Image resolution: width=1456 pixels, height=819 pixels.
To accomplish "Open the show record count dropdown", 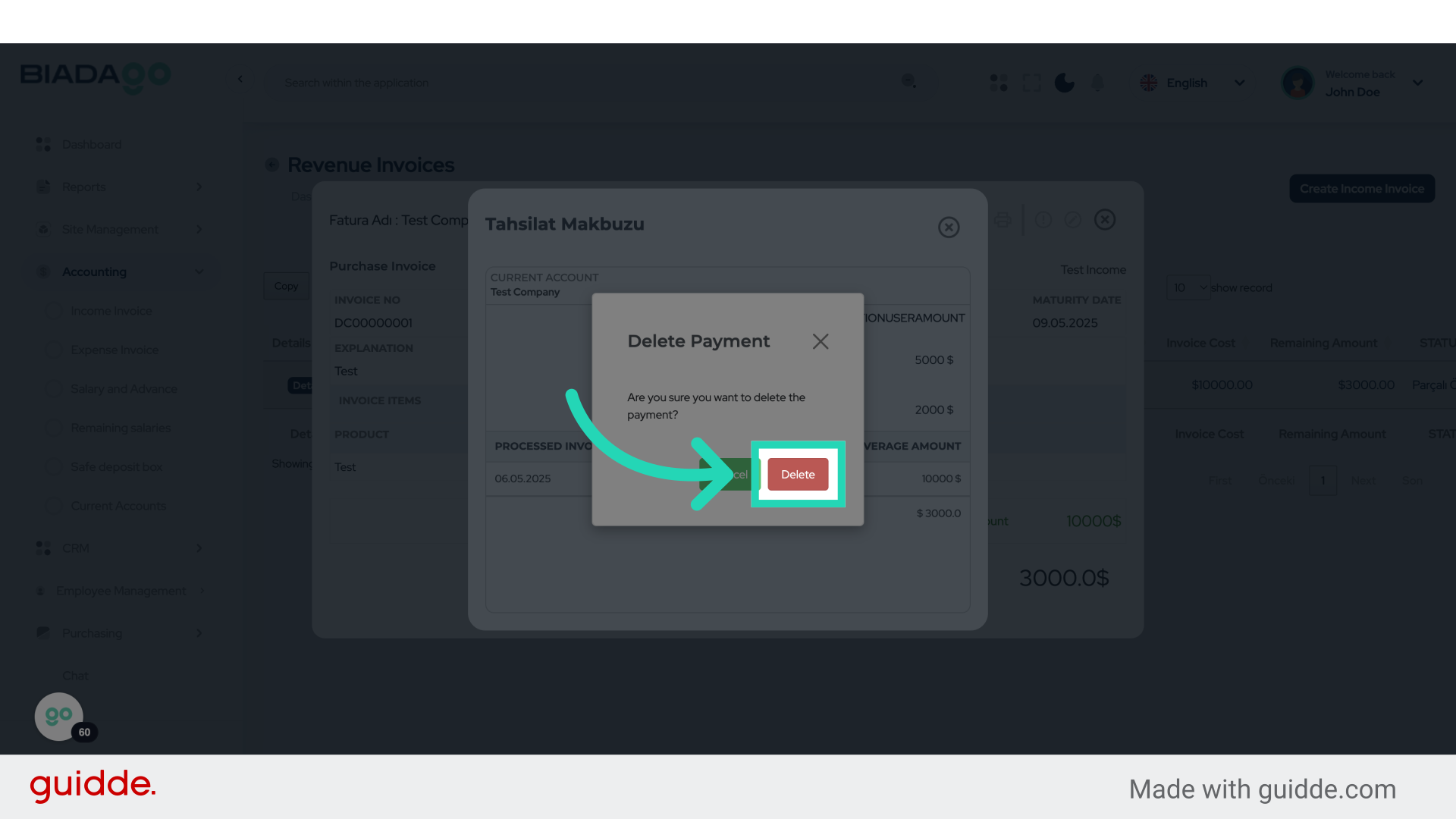I will click(x=1188, y=287).
